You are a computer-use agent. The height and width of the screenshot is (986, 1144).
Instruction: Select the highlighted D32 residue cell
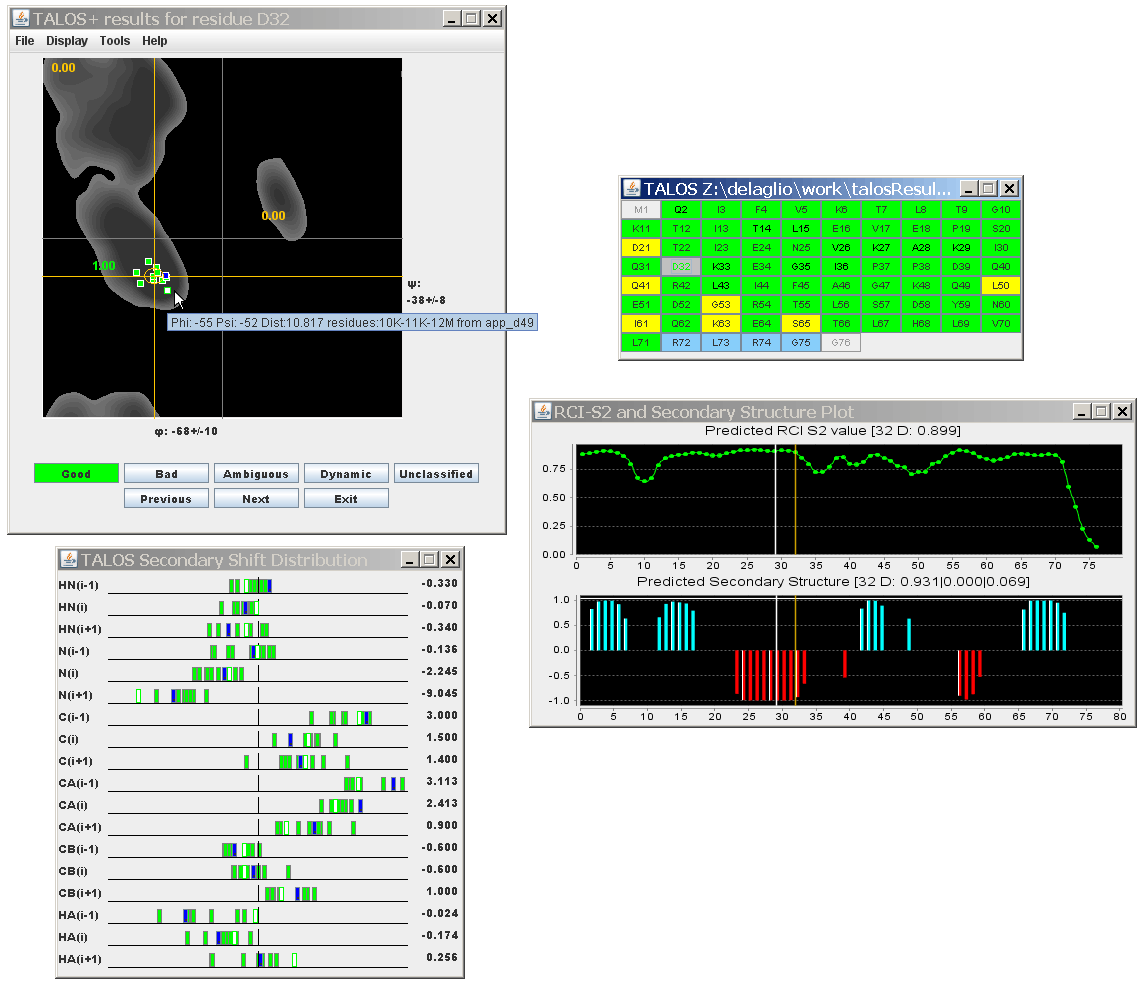(x=681, y=266)
